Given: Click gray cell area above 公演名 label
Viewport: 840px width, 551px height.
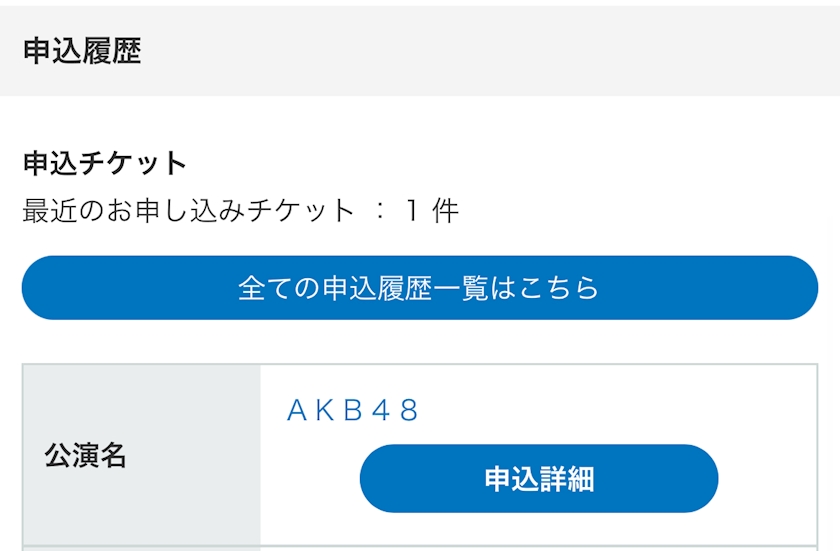Looking at the screenshot, I should pos(140,395).
